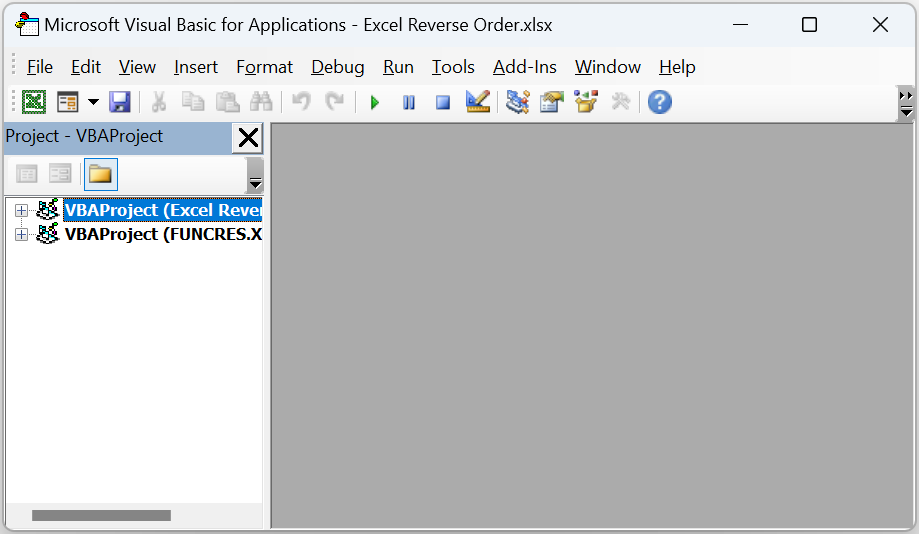Click the Undo arrow icon
Image resolution: width=919 pixels, height=534 pixels.
tap(301, 102)
